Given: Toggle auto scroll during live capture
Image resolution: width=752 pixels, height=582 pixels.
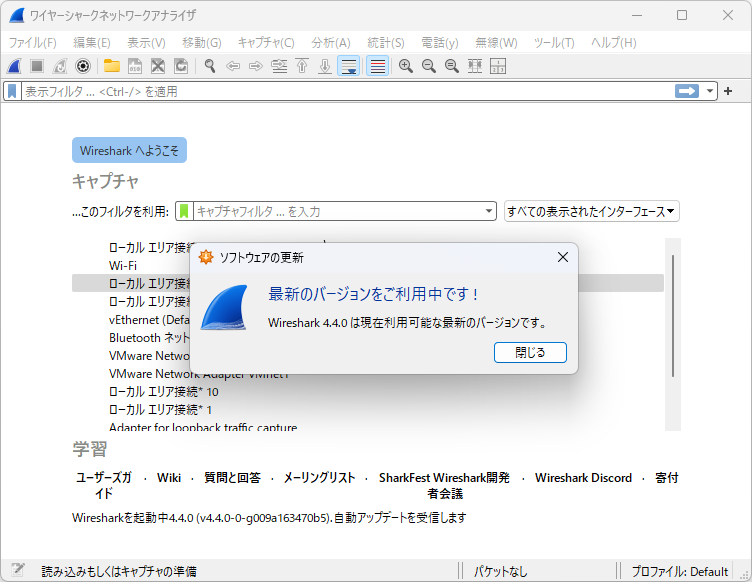Looking at the screenshot, I should [x=349, y=66].
